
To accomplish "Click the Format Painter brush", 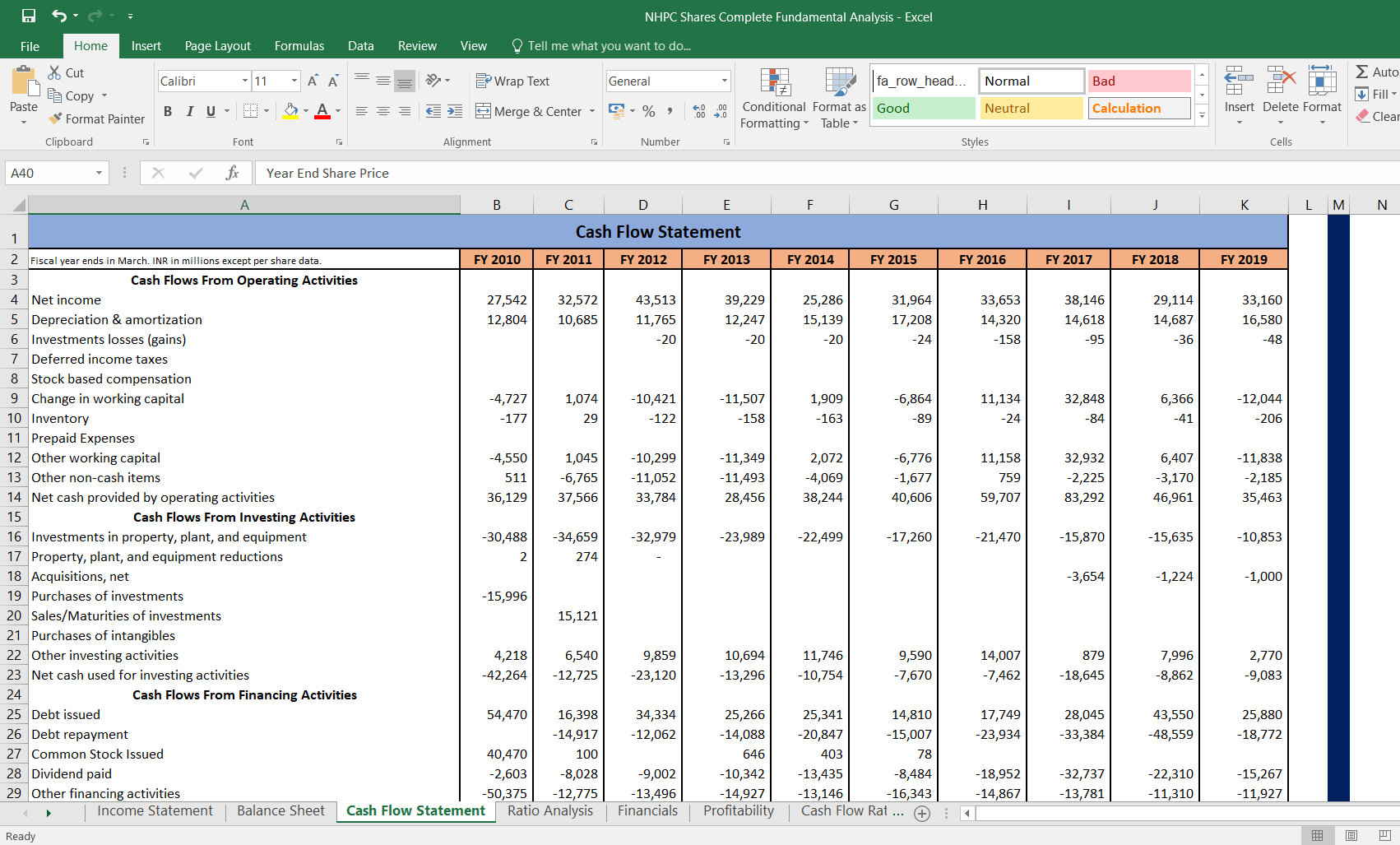I will (x=56, y=118).
